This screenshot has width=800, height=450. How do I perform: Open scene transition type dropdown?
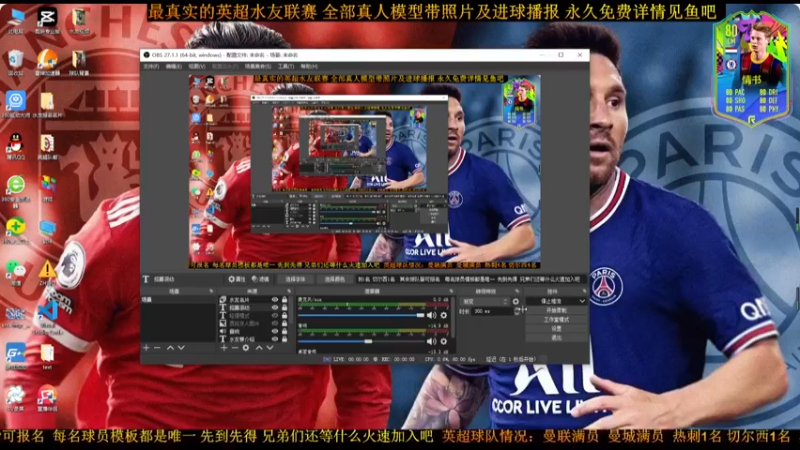pos(484,302)
